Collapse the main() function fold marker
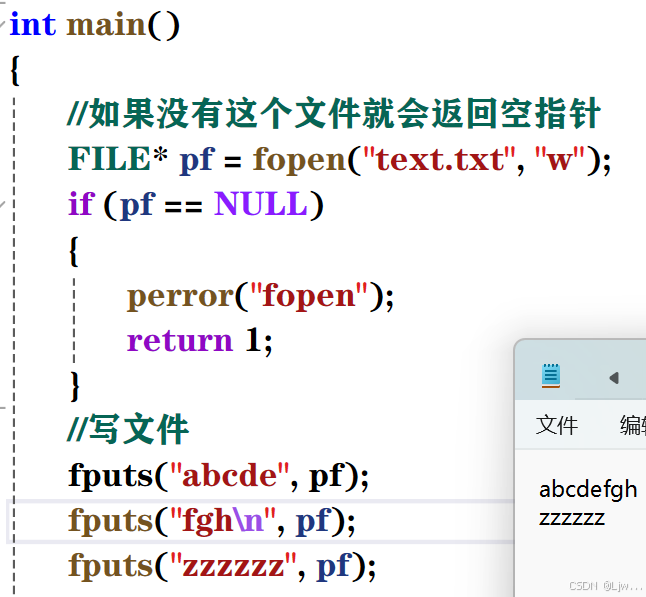The image size is (646, 597). pos(2,24)
